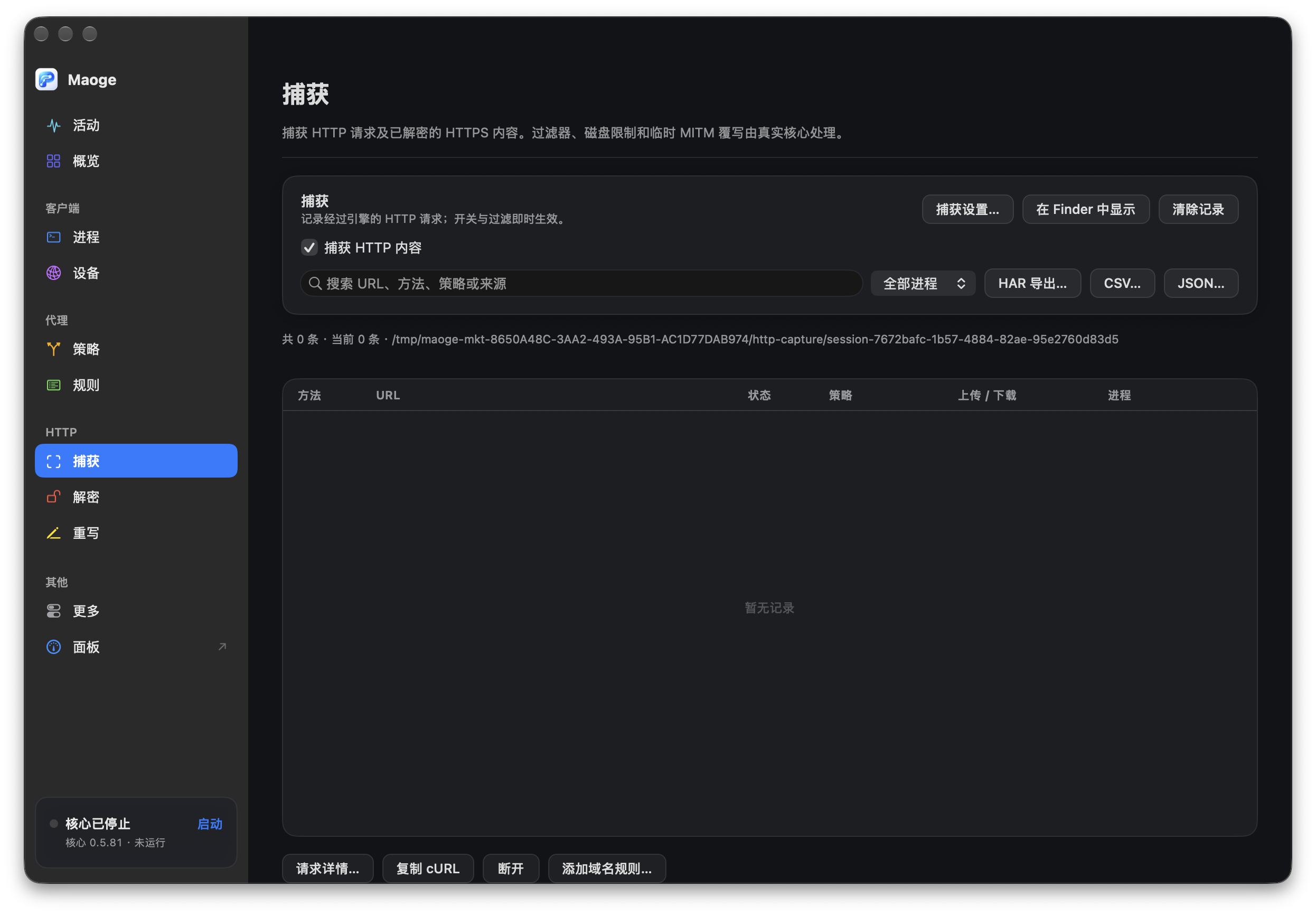Viewport: 1316px width, 915px height.
Task: Click the 添加域名规则... button
Action: [x=607, y=868]
